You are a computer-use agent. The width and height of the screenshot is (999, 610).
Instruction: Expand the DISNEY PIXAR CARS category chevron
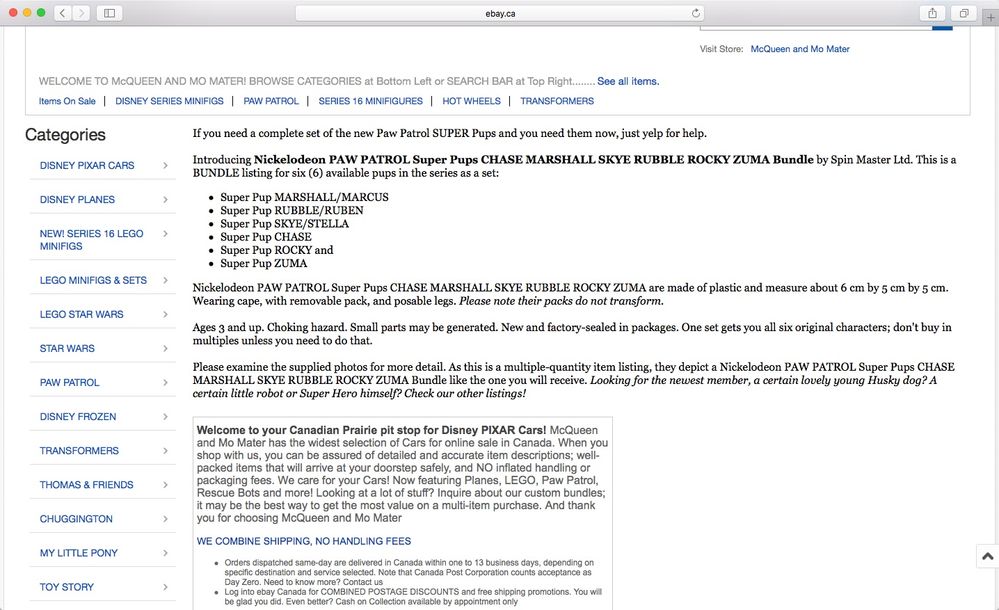tap(165, 166)
